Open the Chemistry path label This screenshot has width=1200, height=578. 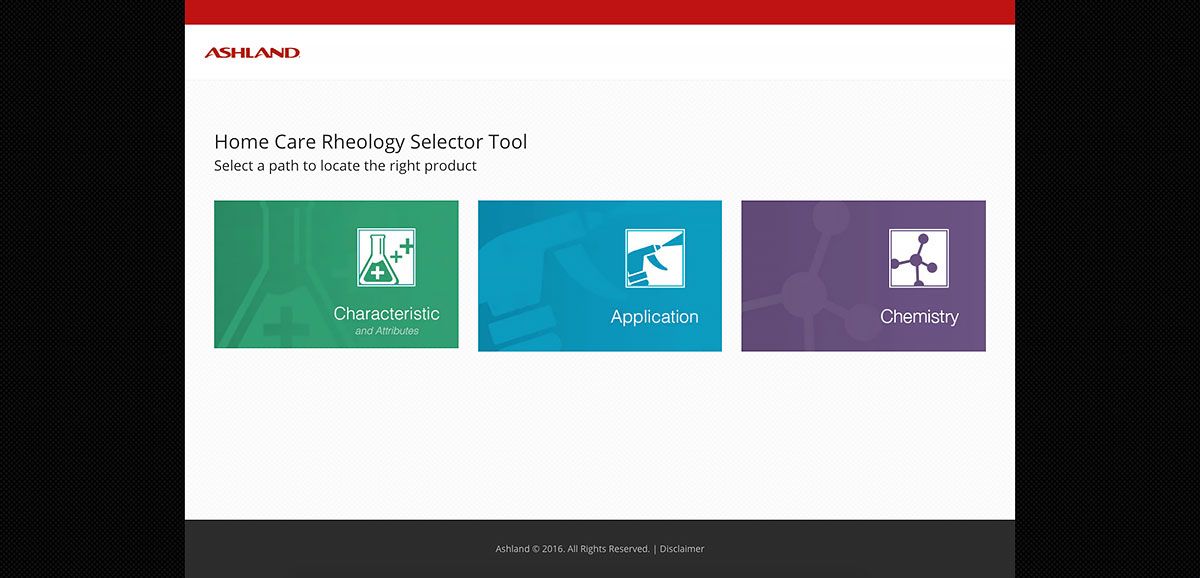click(918, 317)
